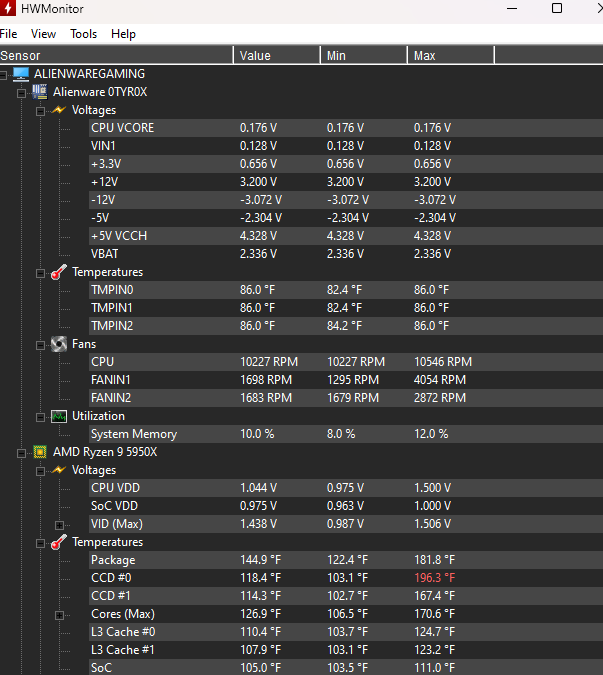Select the VBAT voltage row

click(x=346, y=254)
